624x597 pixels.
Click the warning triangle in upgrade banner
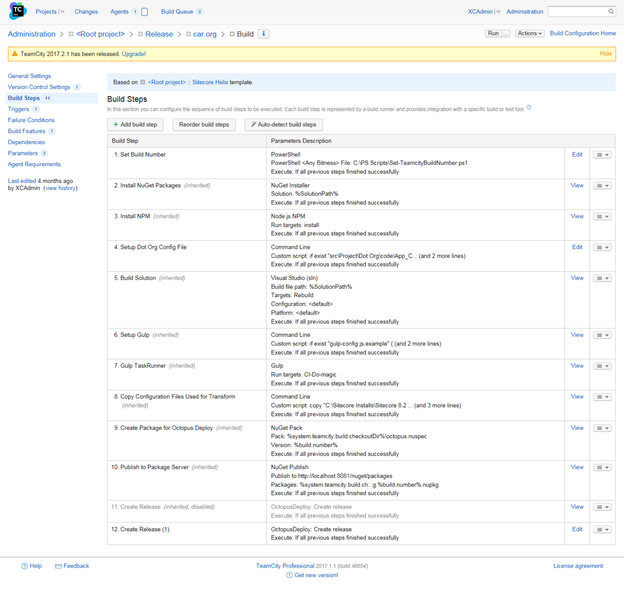pyautogui.click(x=15, y=54)
